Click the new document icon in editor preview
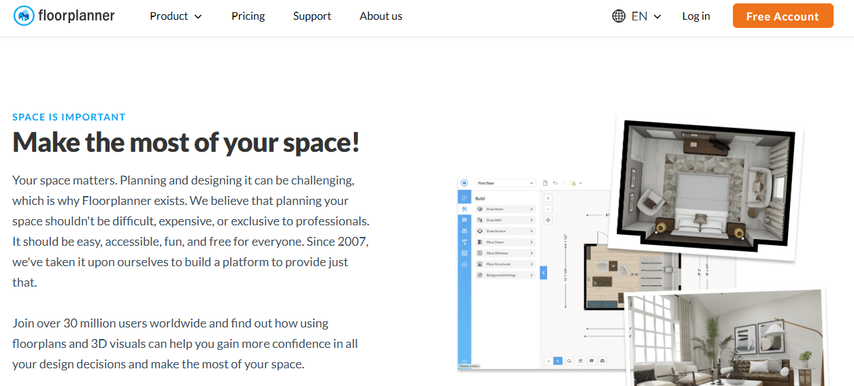 (x=545, y=183)
